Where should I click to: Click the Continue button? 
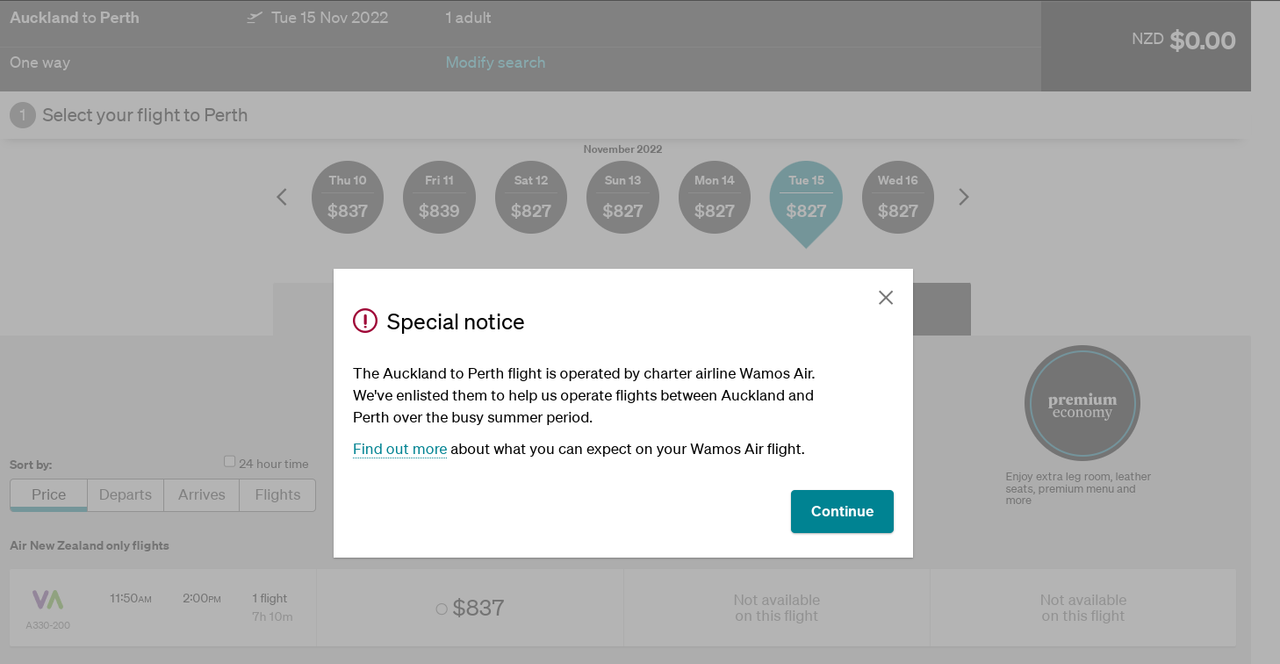coord(842,511)
